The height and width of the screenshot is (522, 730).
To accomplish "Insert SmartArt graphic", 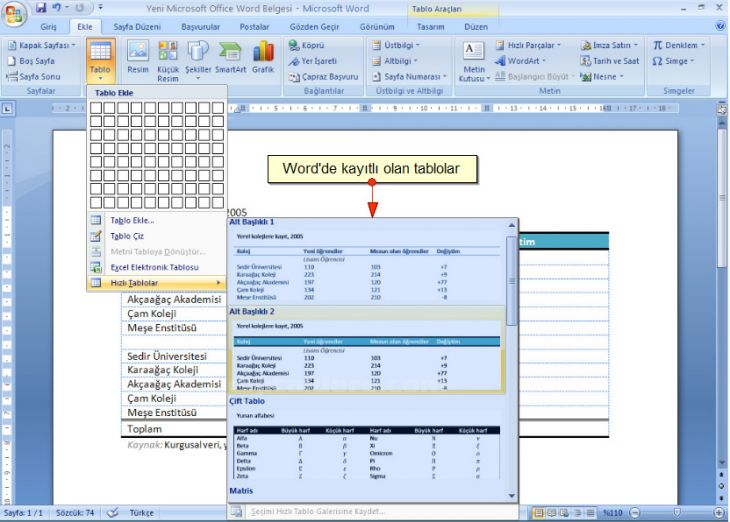I will tap(230, 57).
